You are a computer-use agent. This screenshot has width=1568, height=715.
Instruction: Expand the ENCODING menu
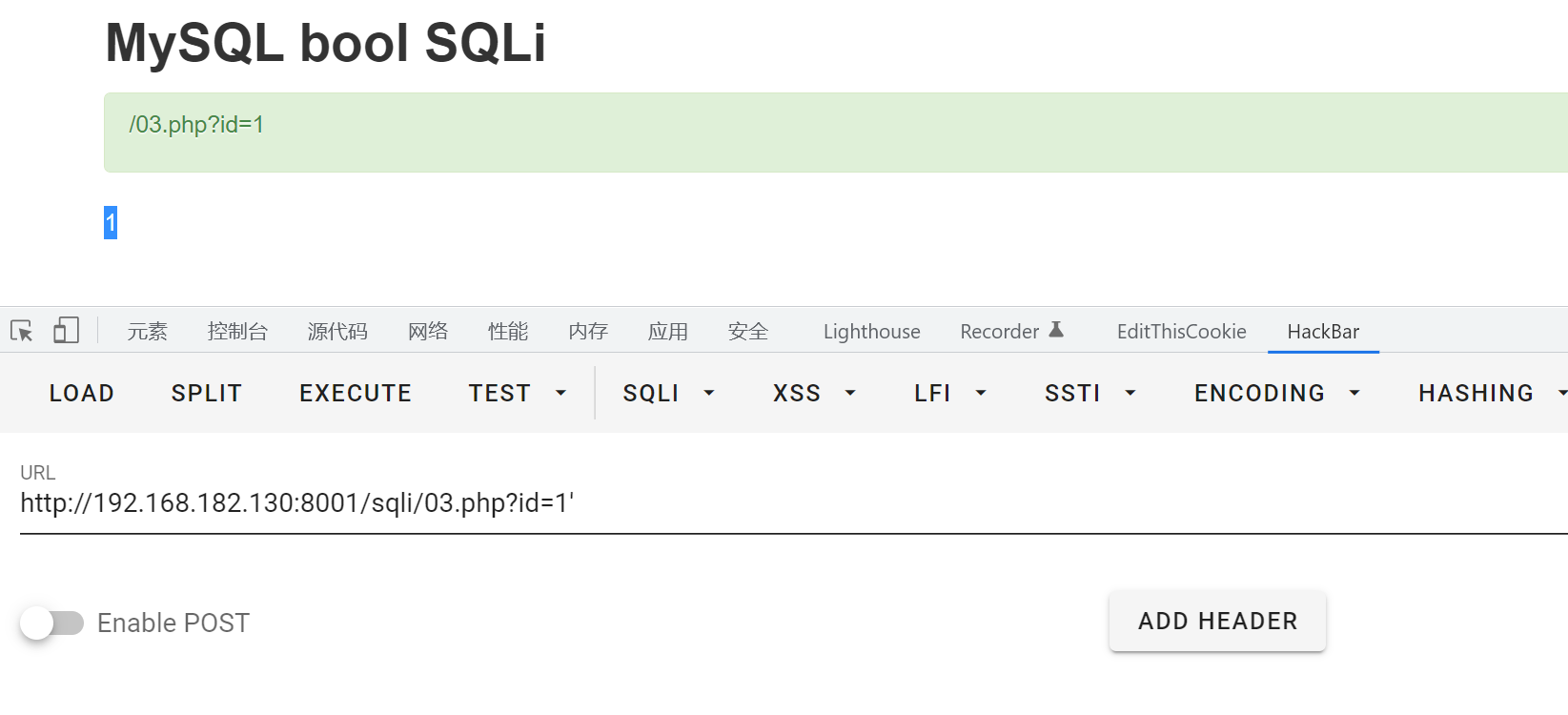(1275, 392)
